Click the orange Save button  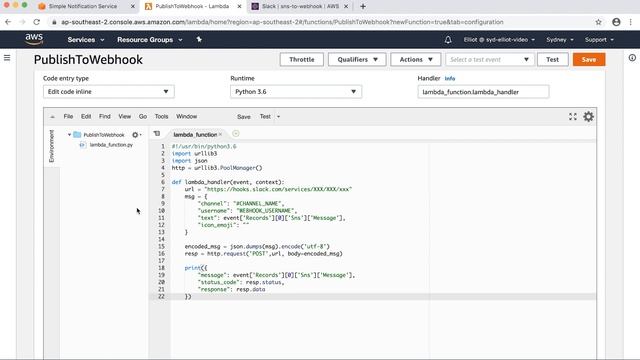(589, 60)
